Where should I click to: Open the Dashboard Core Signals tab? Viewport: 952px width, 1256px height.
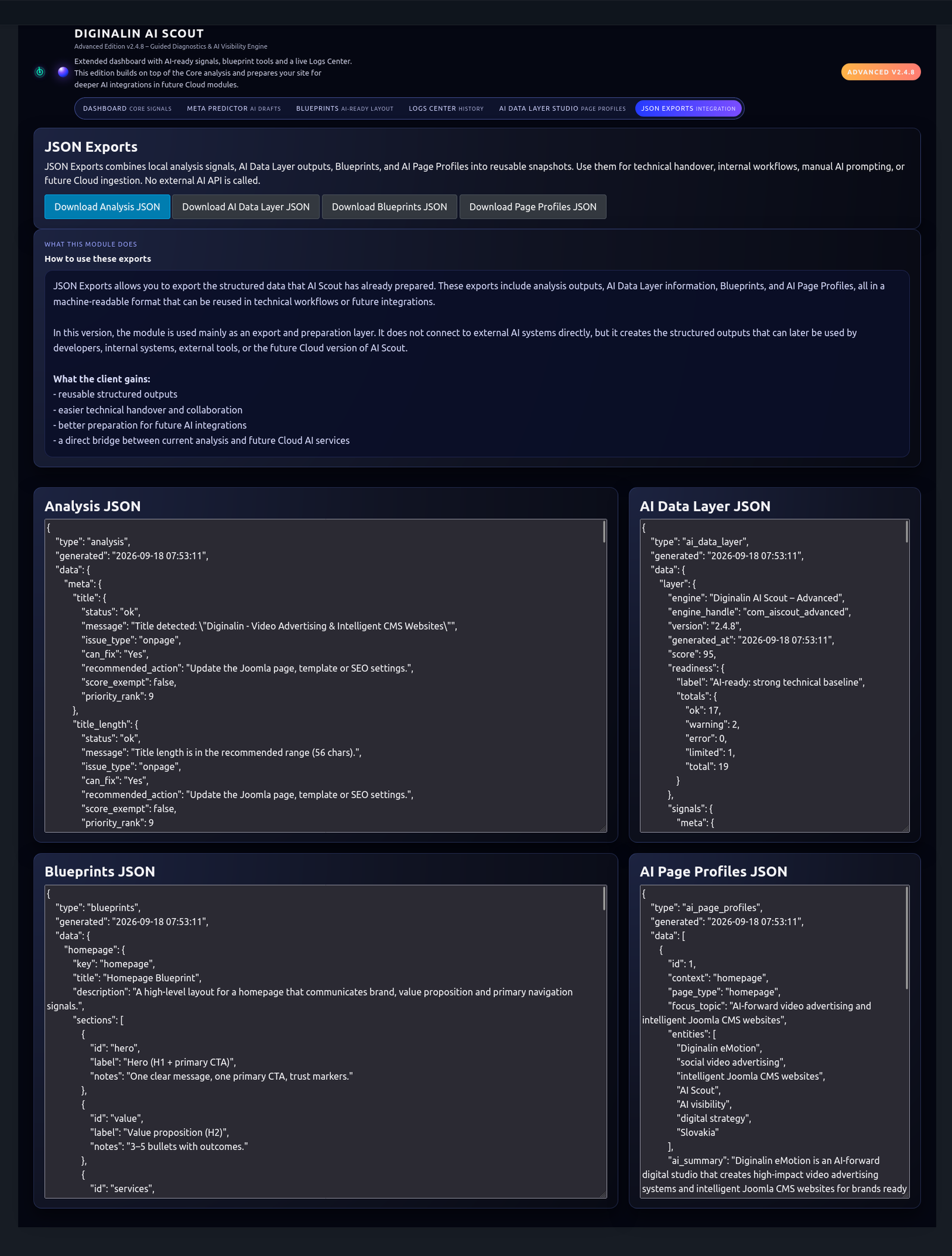[127, 108]
